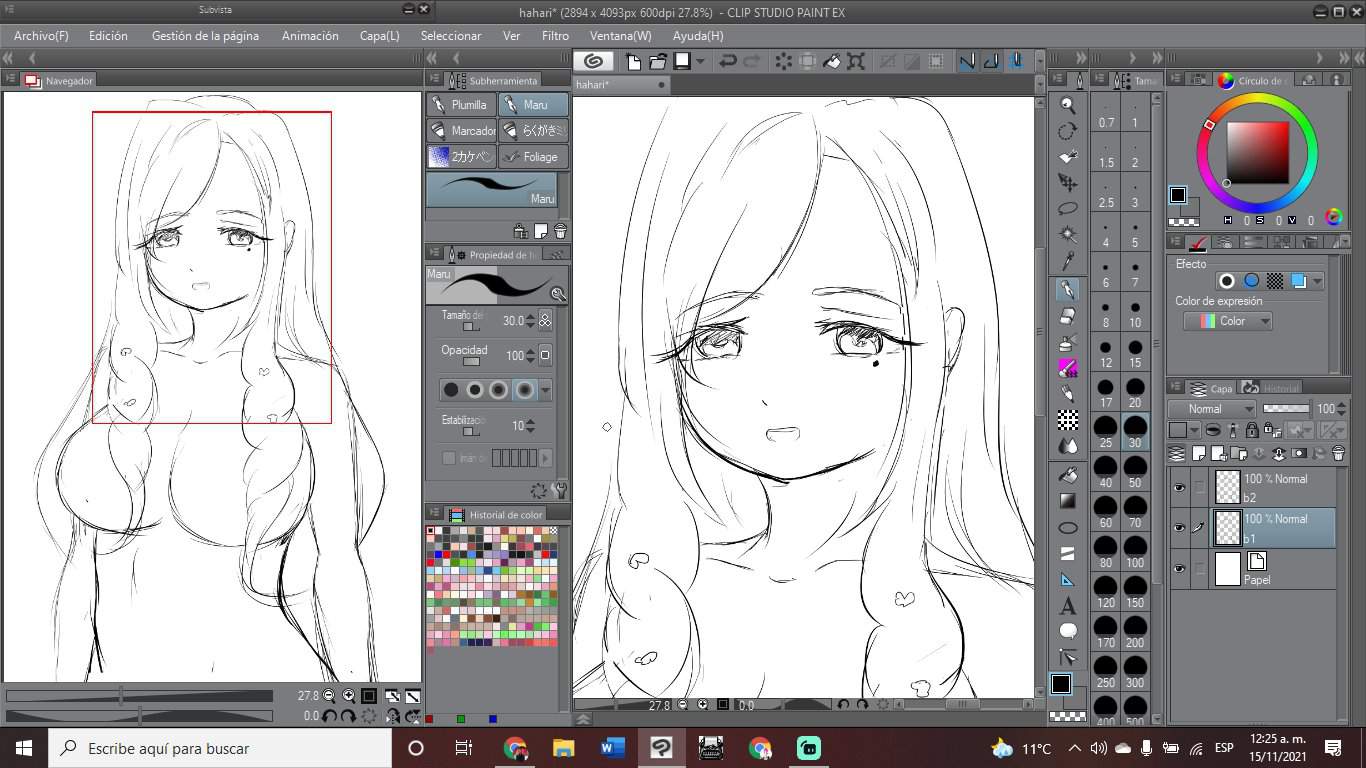Open layer color effect dropdown arrow
This screenshot has height=768, width=1366.
pyautogui.click(x=1318, y=281)
